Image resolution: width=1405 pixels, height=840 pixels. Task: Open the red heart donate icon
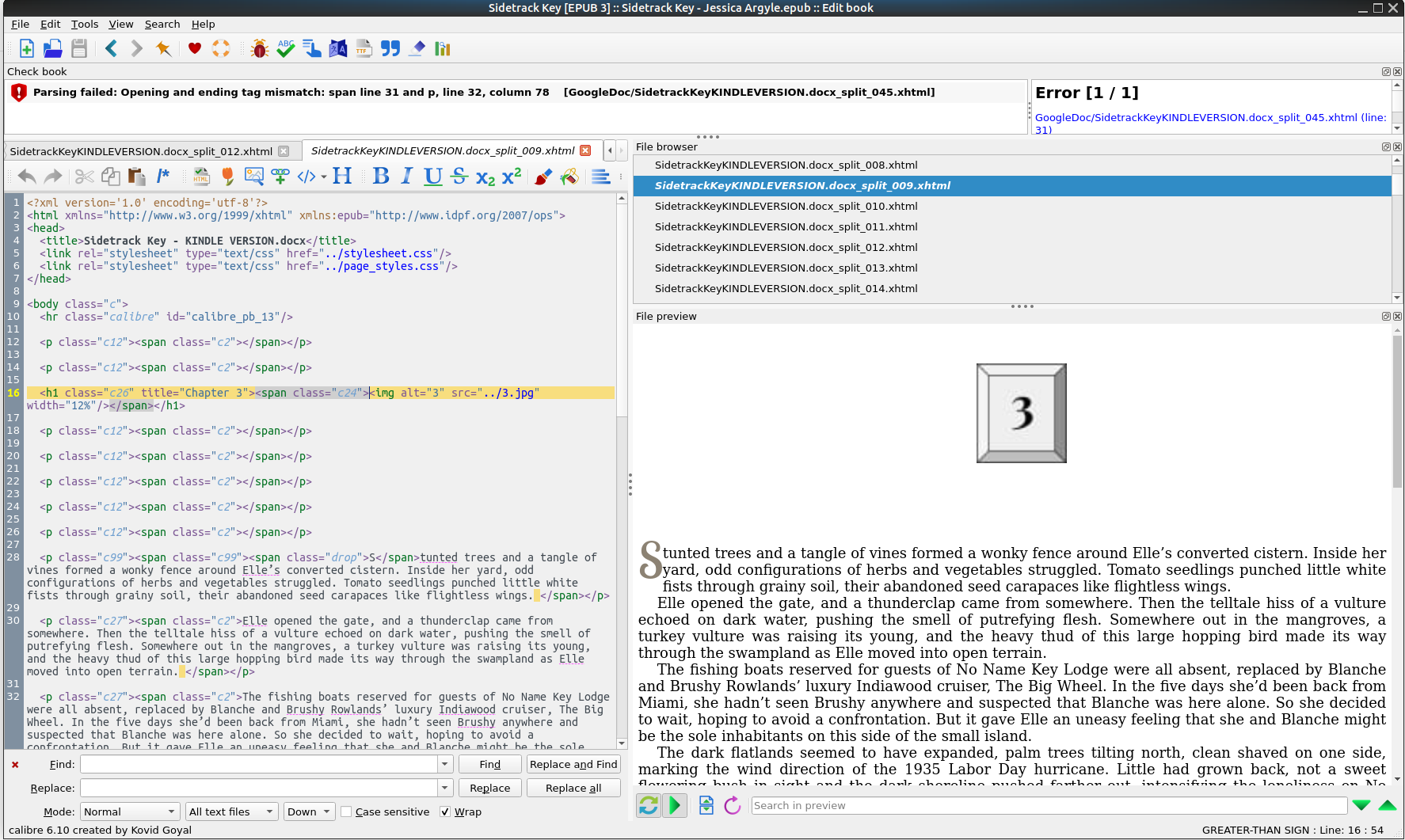(194, 49)
